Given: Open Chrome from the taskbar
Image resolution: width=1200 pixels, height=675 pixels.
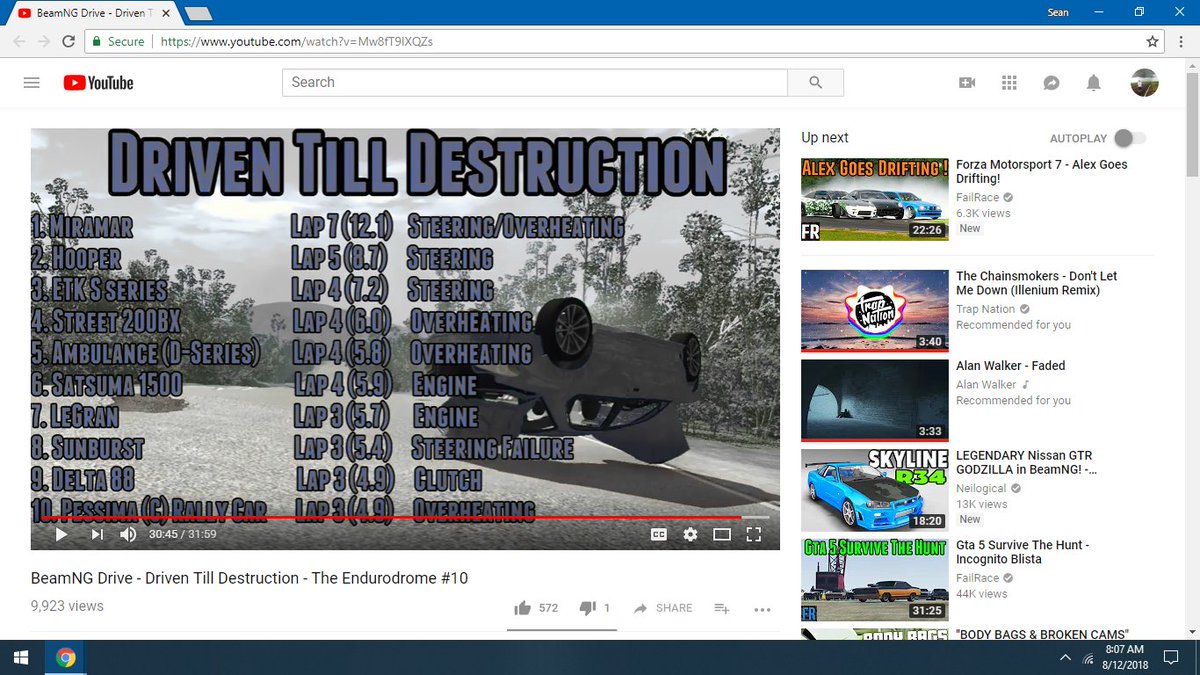Looking at the screenshot, I should click(x=66, y=657).
